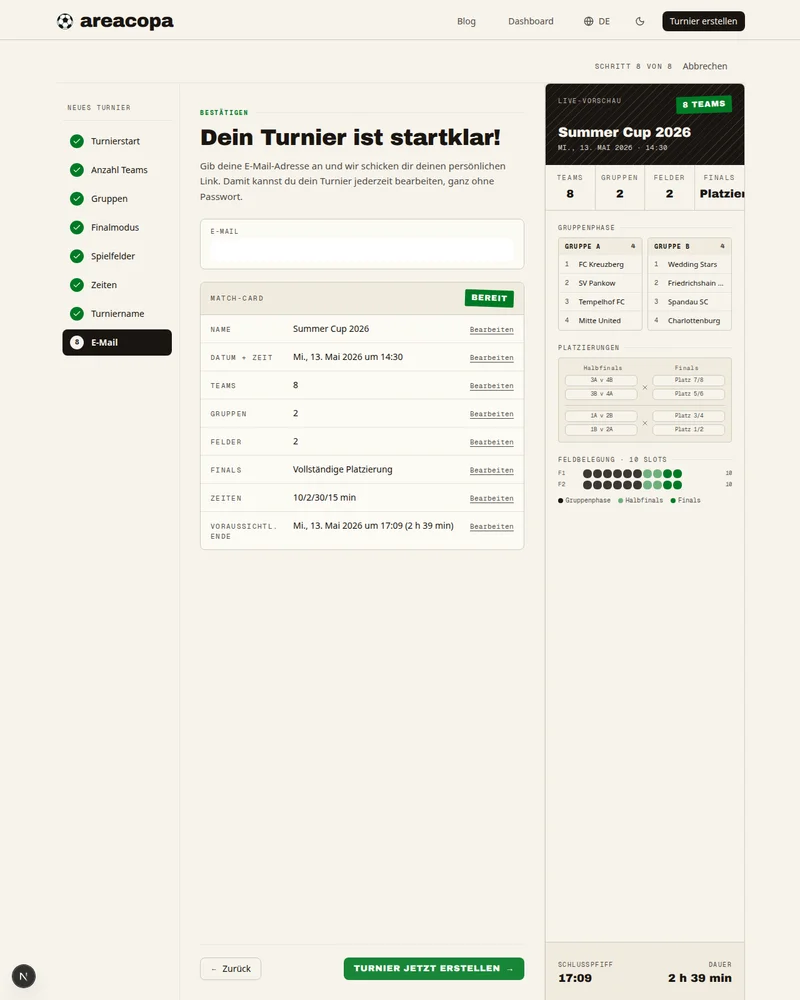This screenshot has width=800, height=1000.
Task: Go to Finalmodus step
Action: click(117, 227)
